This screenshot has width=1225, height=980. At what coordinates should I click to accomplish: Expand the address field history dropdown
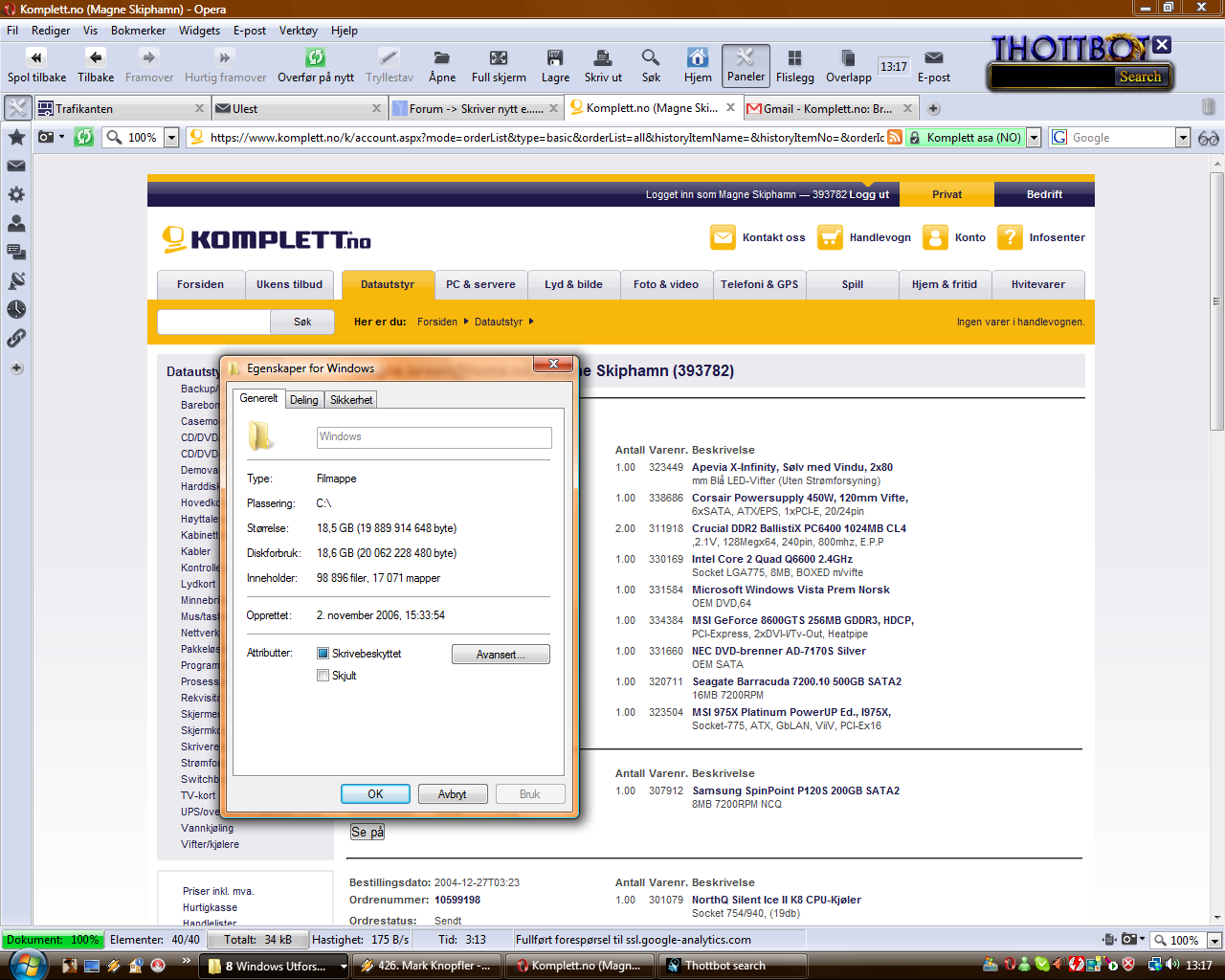tap(1034, 138)
